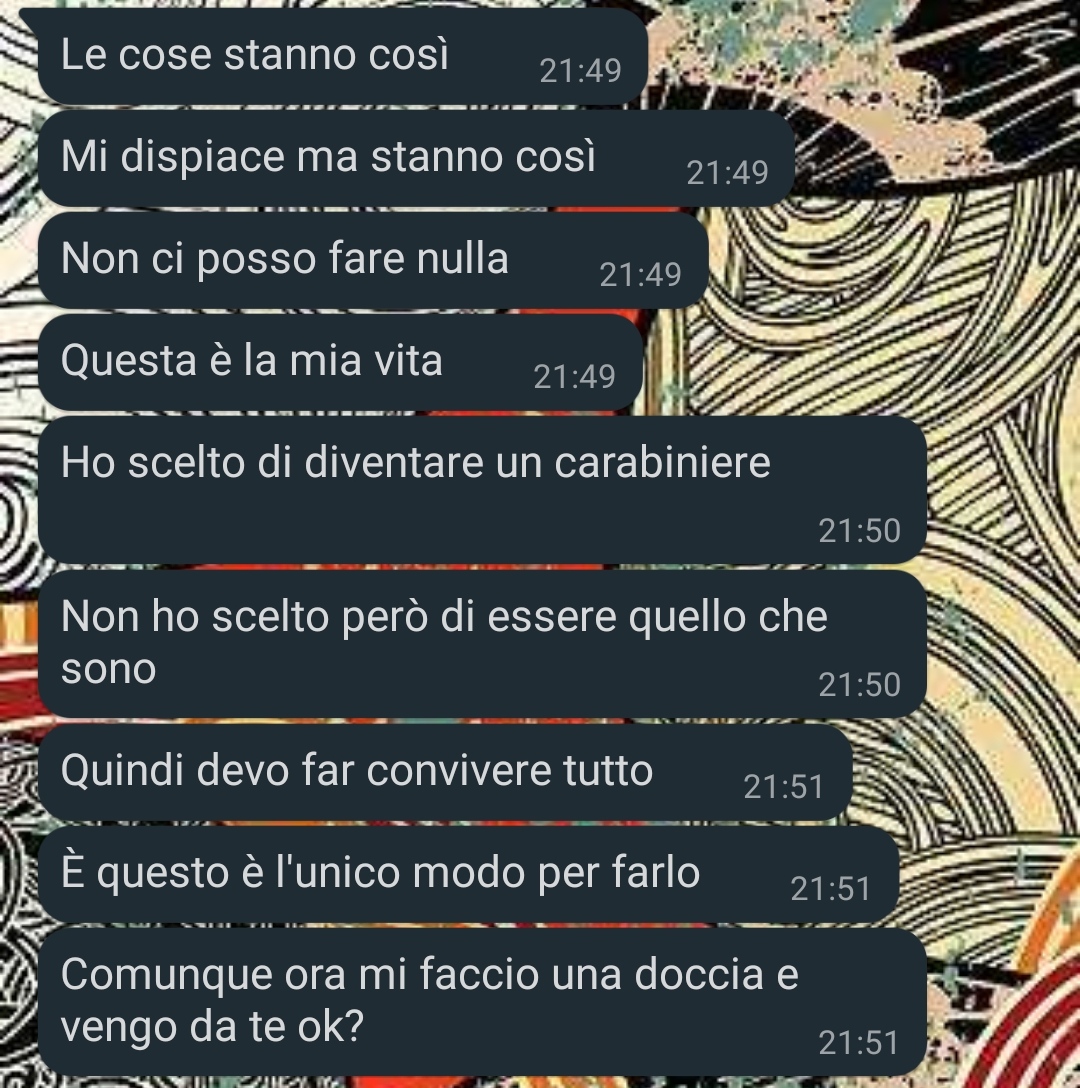Screen dimensions: 1080x1088
Task: Click the 21:50 timestamp under "quello che sono"
Action: click(x=859, y=685)
